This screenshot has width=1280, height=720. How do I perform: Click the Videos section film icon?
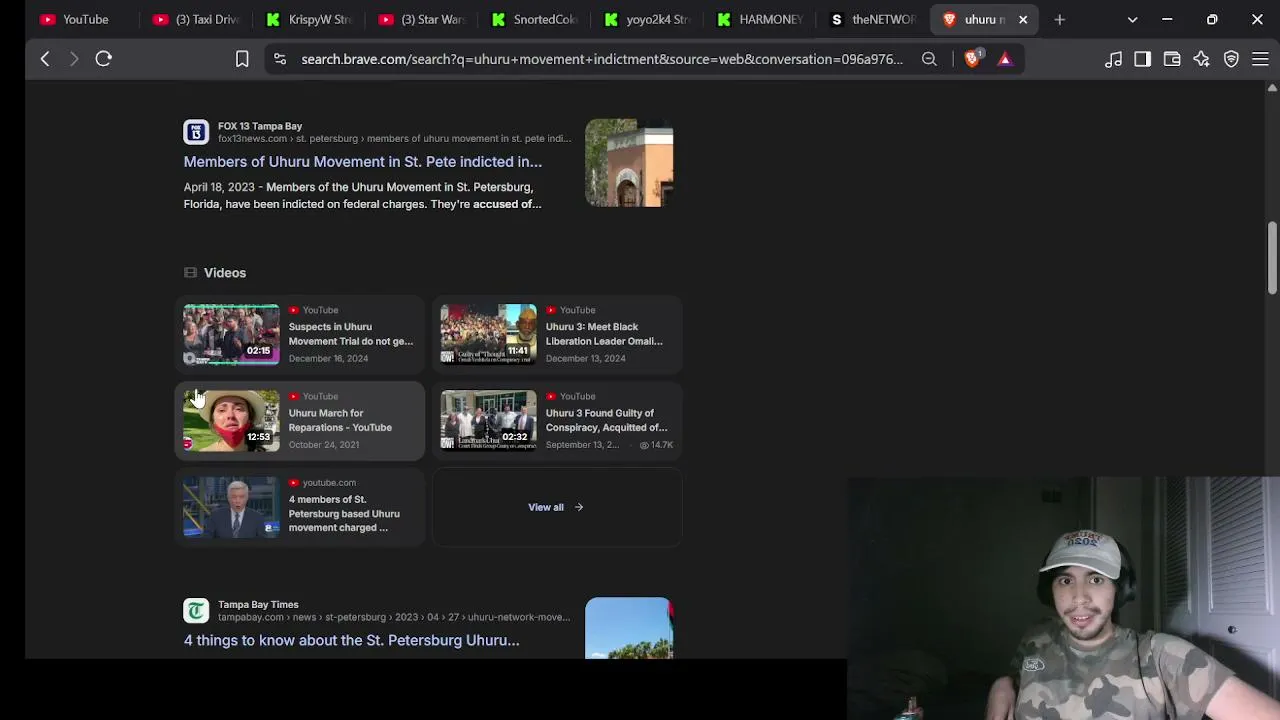coord(190,273)
